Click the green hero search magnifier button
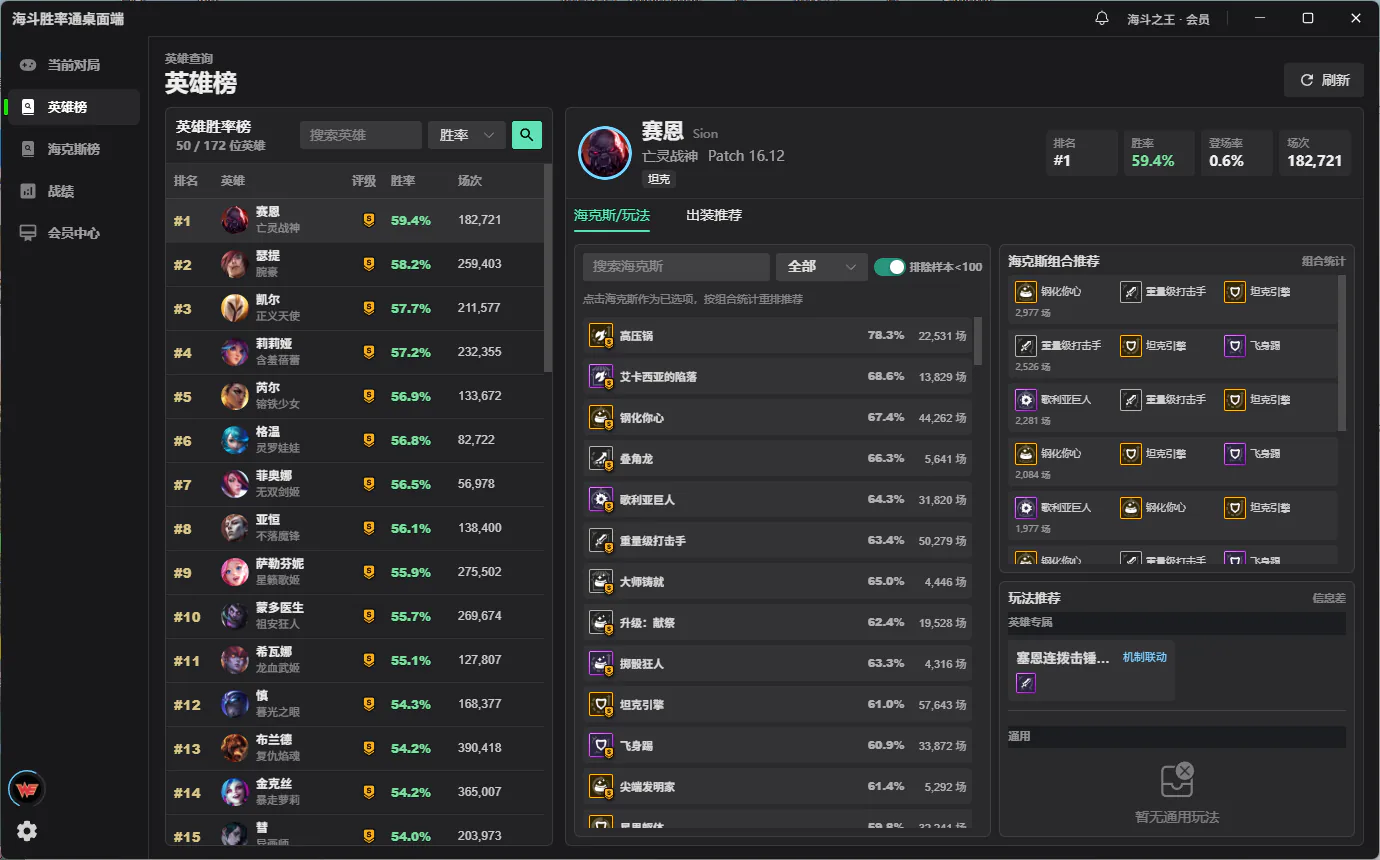The height and width of the screenshot is (860, 1380). 527,135
